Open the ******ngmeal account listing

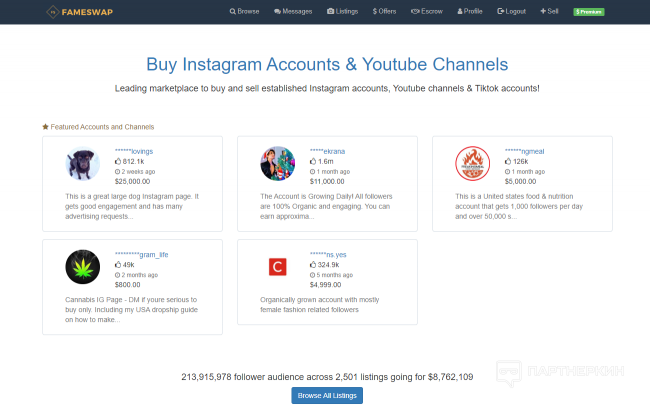tap(523, 151)
